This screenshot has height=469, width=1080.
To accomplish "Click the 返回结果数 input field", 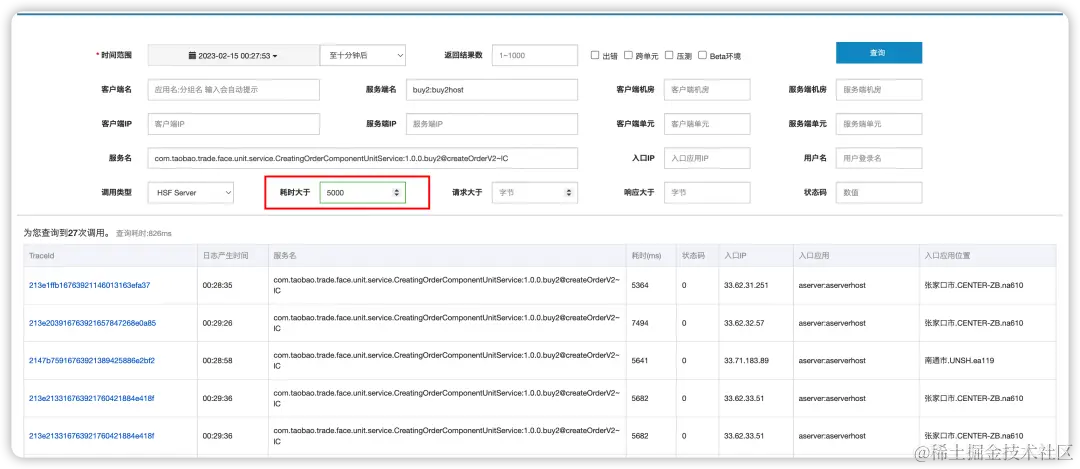I will (x=534, y=55).
